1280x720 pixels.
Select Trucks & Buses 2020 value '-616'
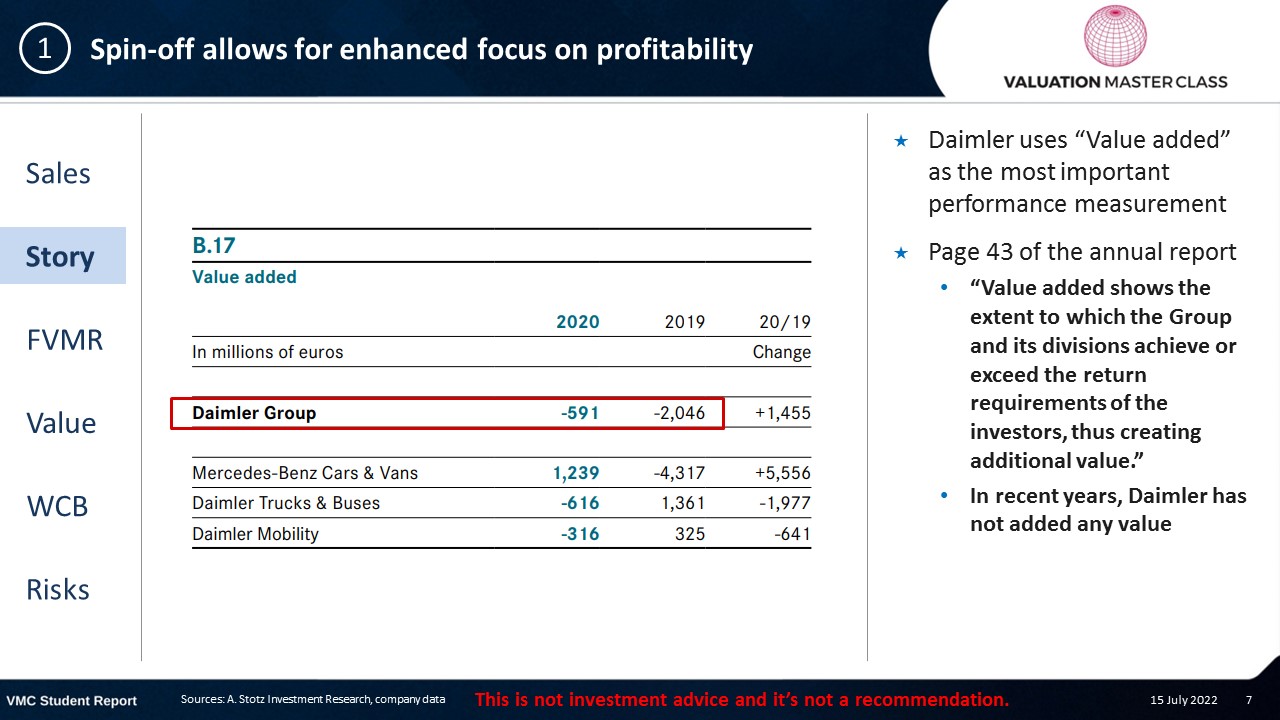coord(580,503)
